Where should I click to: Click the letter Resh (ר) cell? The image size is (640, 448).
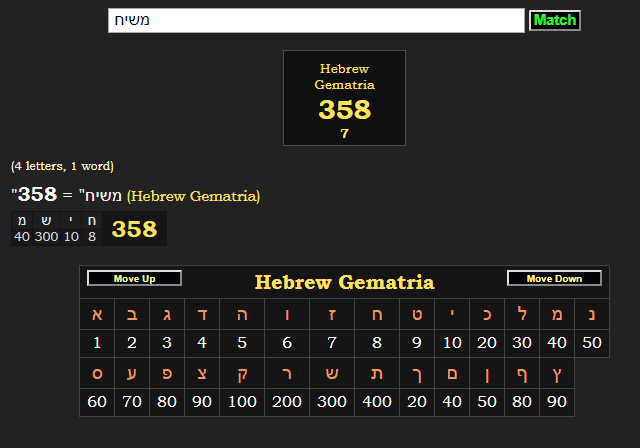tap(287, 374)
